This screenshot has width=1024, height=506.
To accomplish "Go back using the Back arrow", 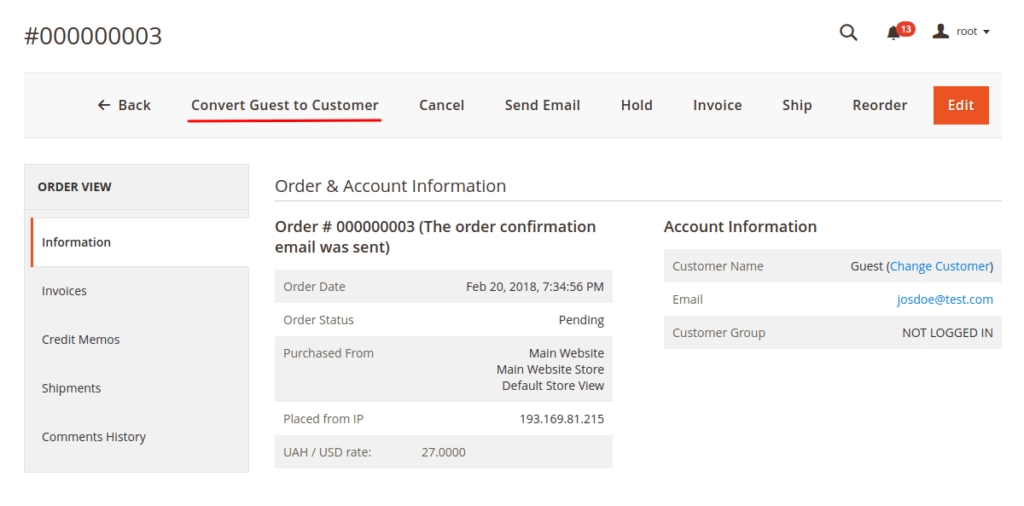I will (124, 105).
